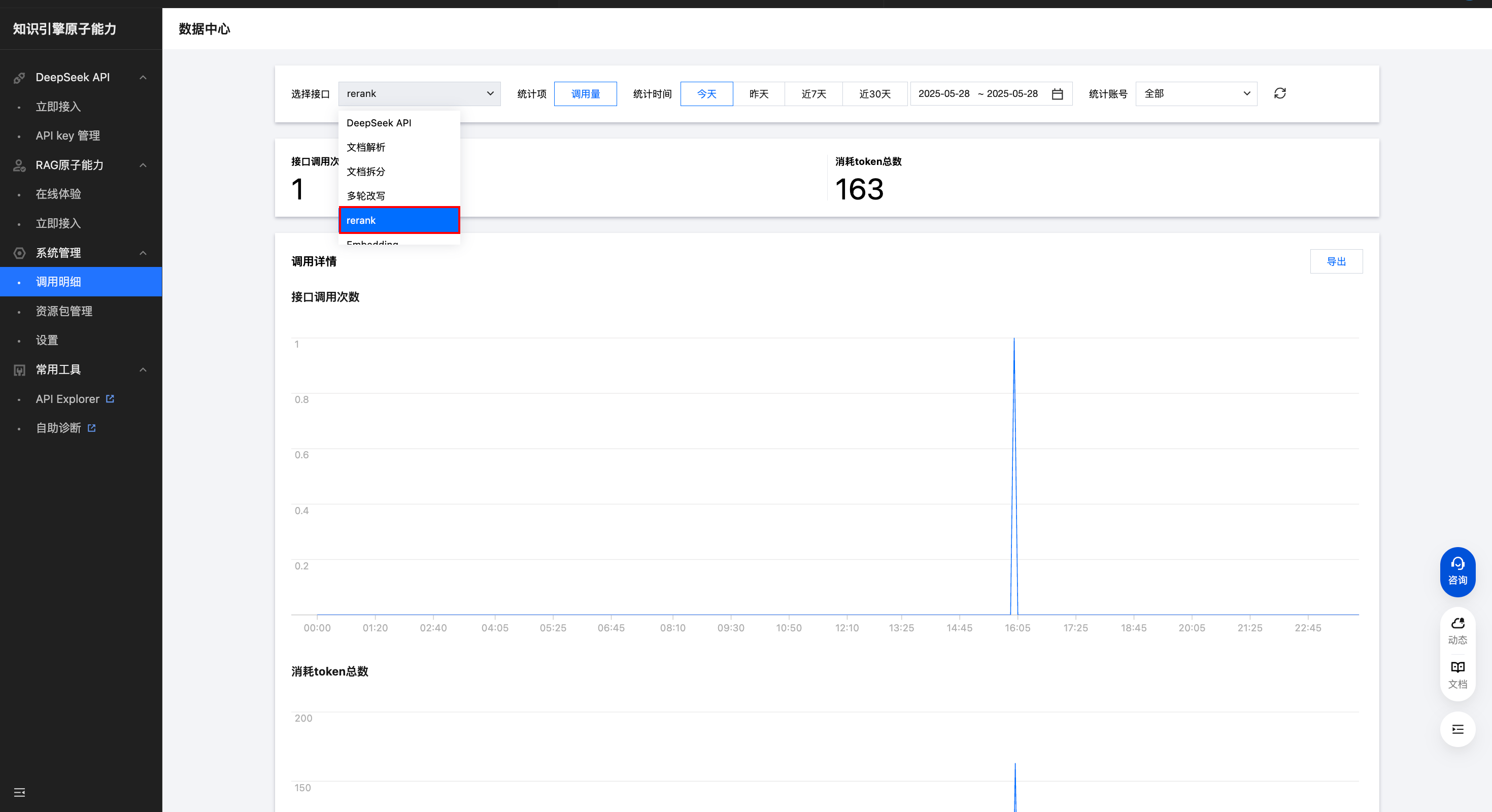Open 自助诊断 link
1492x812 pixels.
click(x=58, y=427)
